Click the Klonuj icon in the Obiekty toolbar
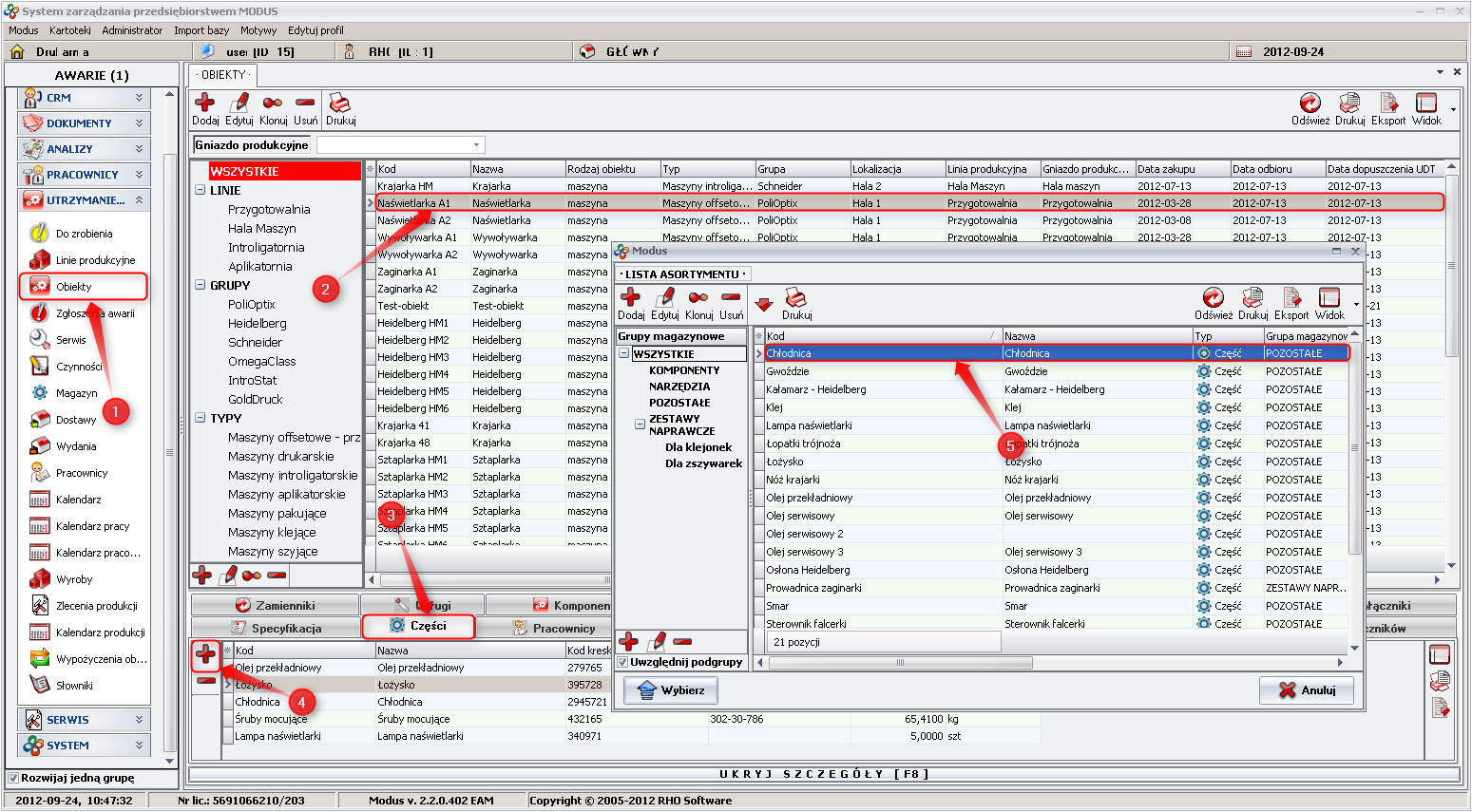Screen dimensions: 1472x812 point(273,103)
